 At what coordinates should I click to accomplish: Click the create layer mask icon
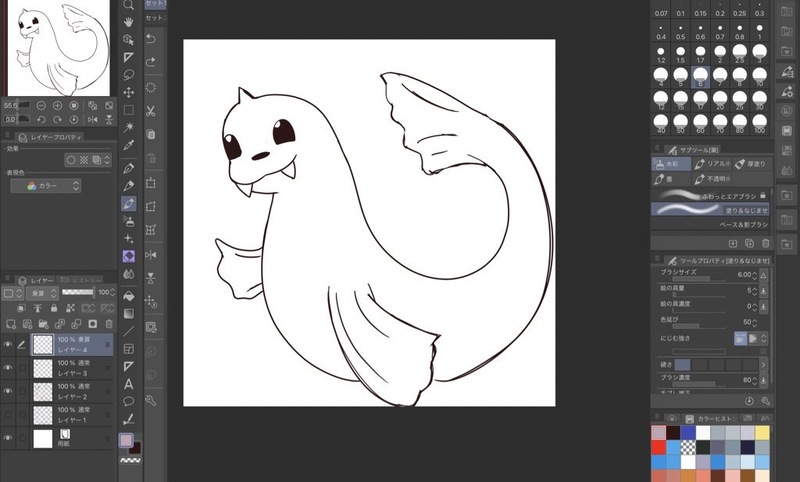click(92, 324)
